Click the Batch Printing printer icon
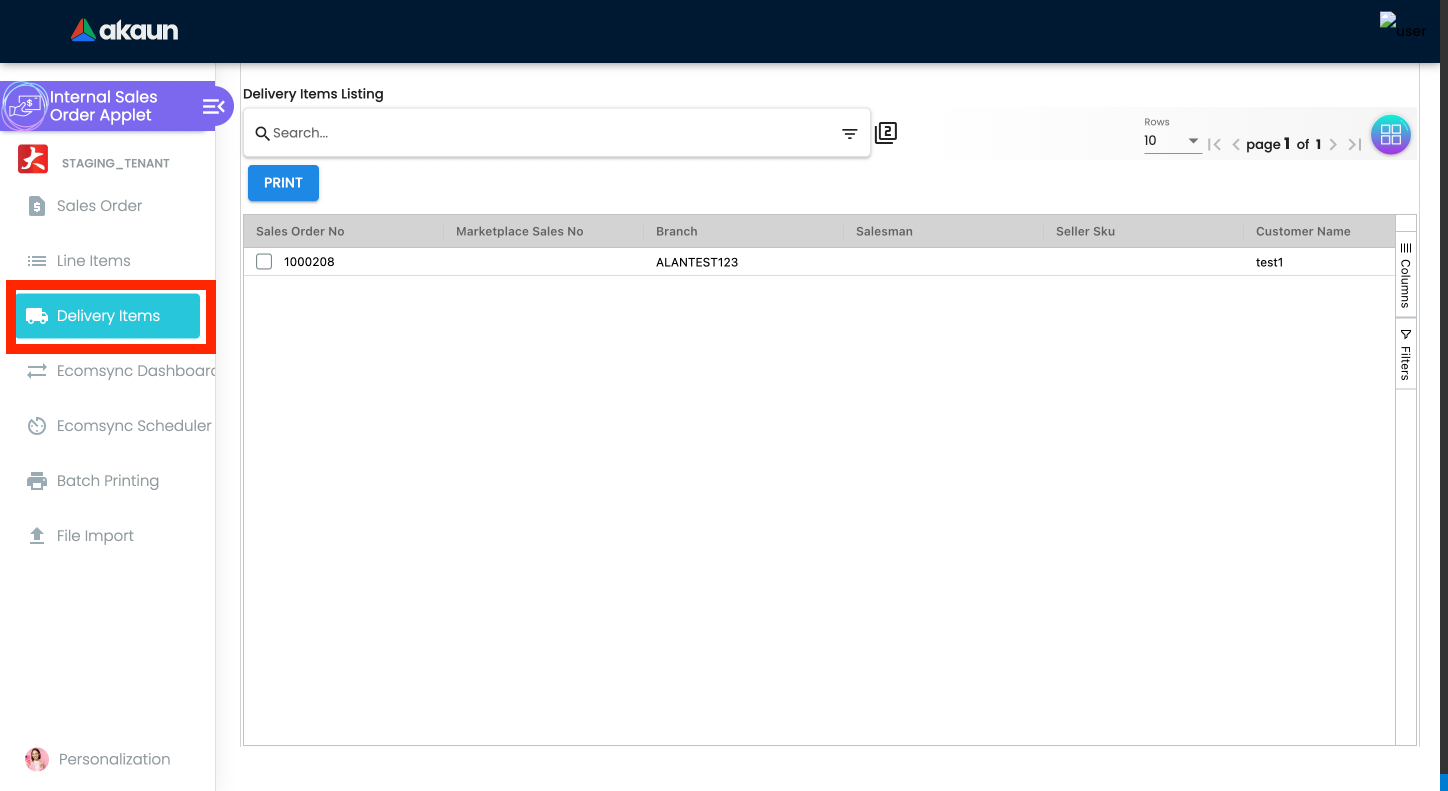The height and width of the screenshot is (791, 1448). 37,481
